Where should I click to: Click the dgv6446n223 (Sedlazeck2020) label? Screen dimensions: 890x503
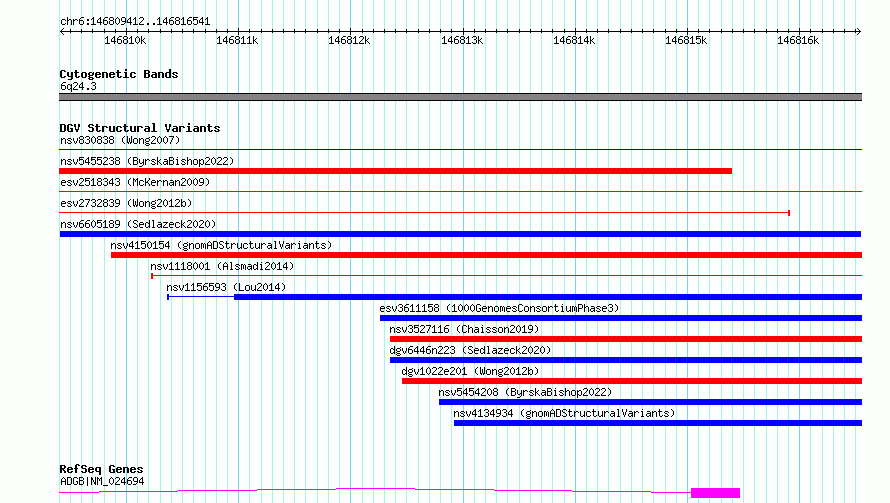point(470,350)
